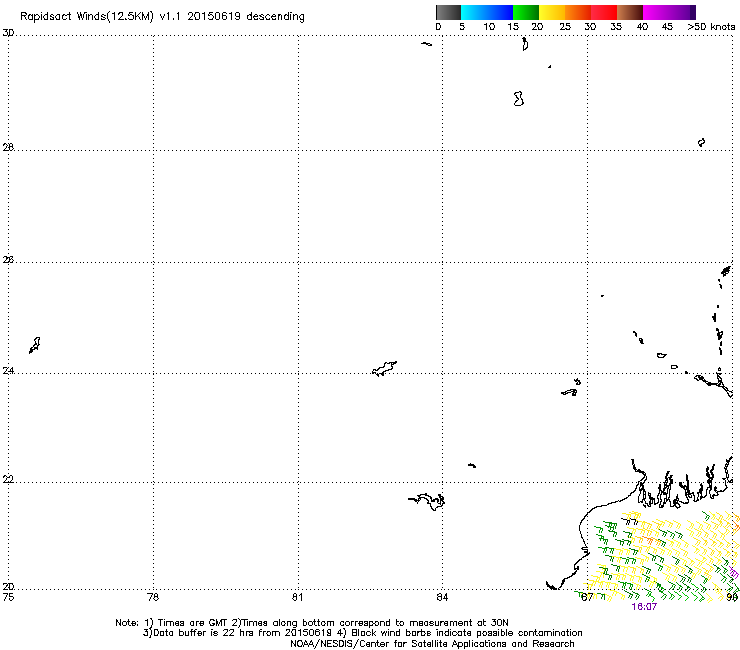Click the gray 0-5 knots color swatch

click(x=448, y=12)
